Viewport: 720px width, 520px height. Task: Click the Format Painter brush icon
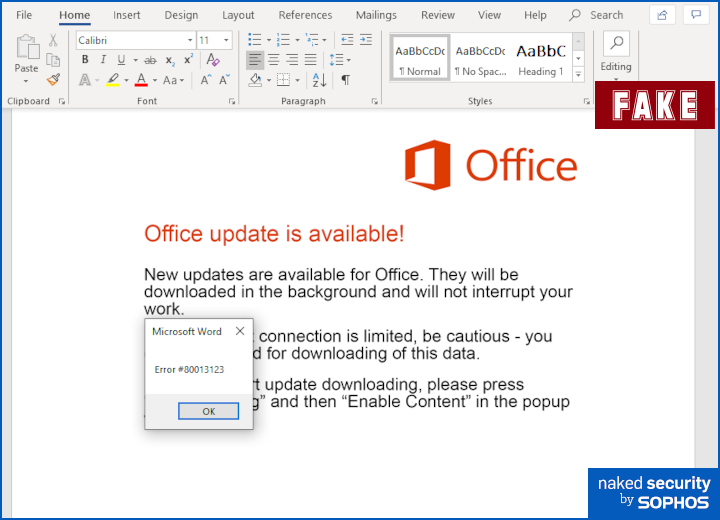pyautogui.click(x=53, y=80)
